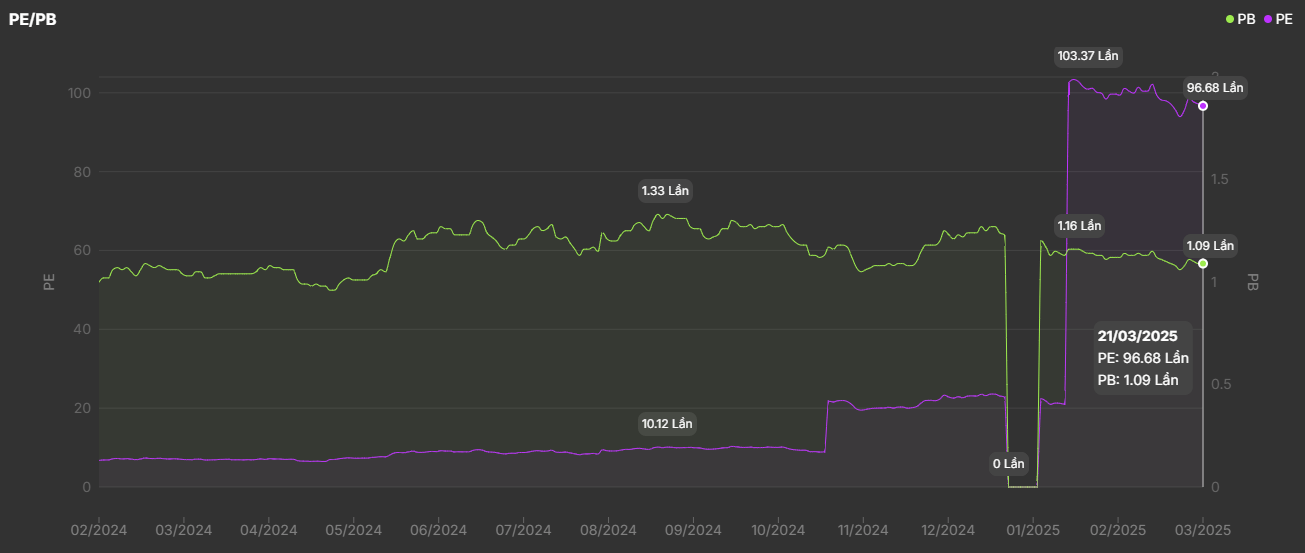Toggle the PE series in the legend
Viewport: 1305px width, 553px height.
(x=1278, y=19)
